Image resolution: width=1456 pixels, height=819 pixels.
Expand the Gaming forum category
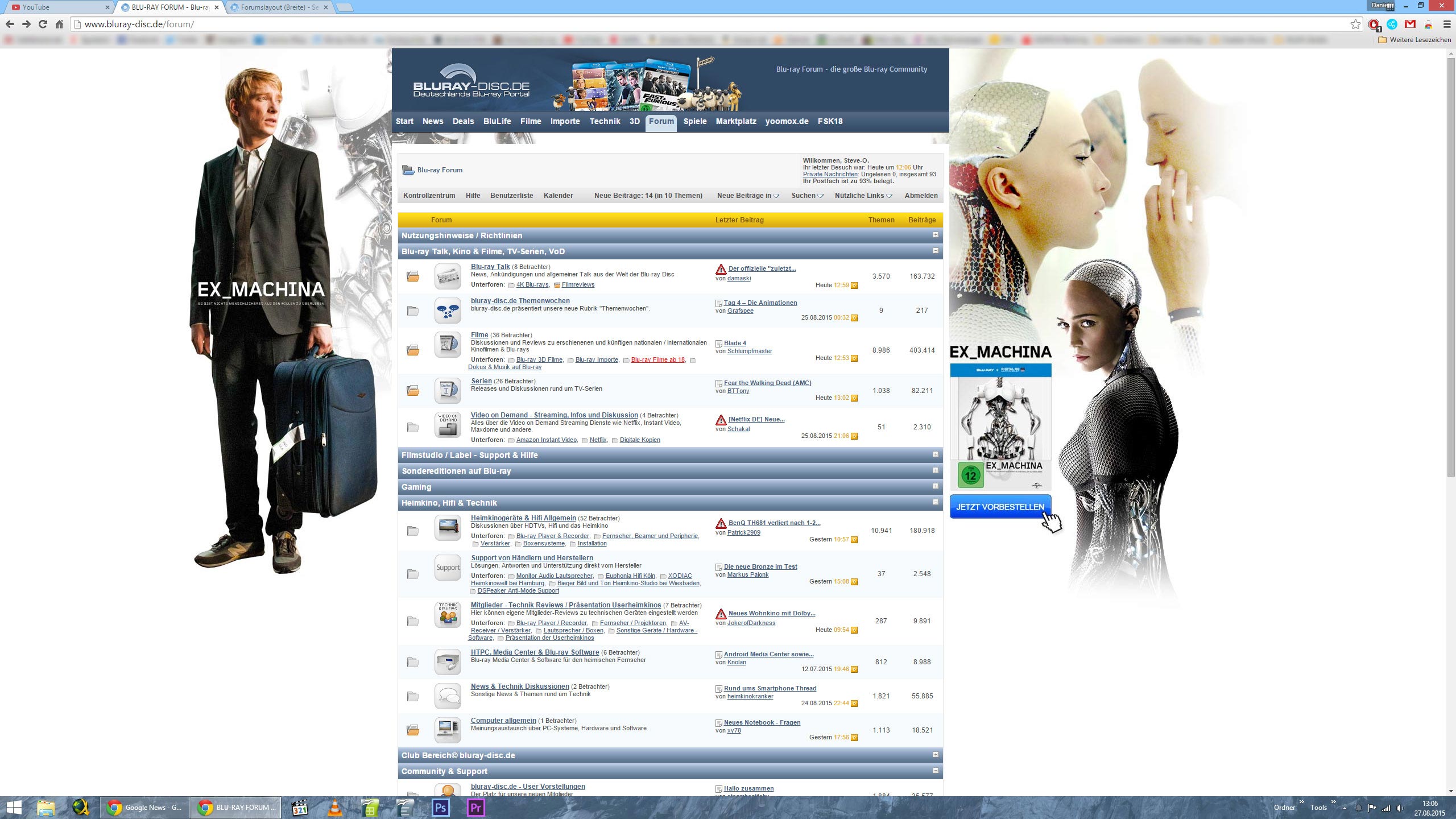coord(936,486)
